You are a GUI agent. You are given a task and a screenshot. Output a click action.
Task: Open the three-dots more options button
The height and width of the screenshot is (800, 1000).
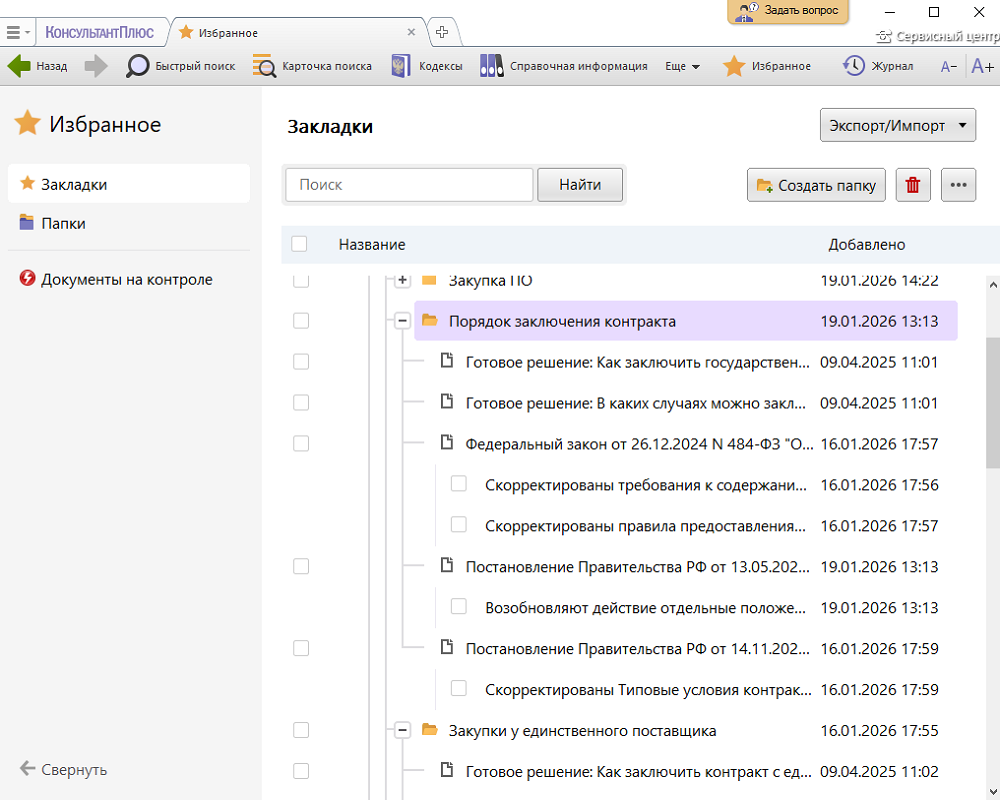[x=959, y=185]
